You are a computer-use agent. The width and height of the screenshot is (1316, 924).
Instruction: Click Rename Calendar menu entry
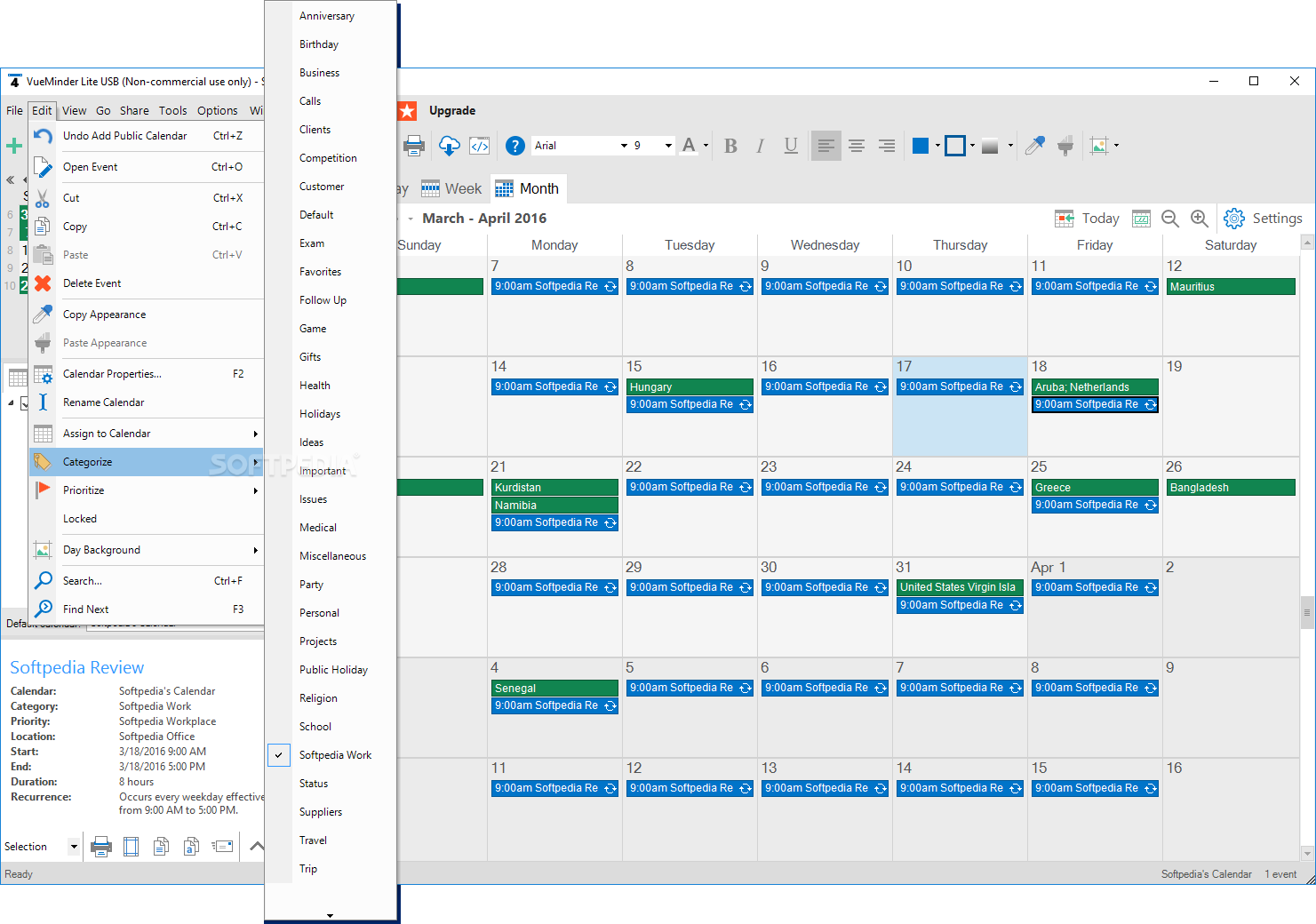[147, 402]
